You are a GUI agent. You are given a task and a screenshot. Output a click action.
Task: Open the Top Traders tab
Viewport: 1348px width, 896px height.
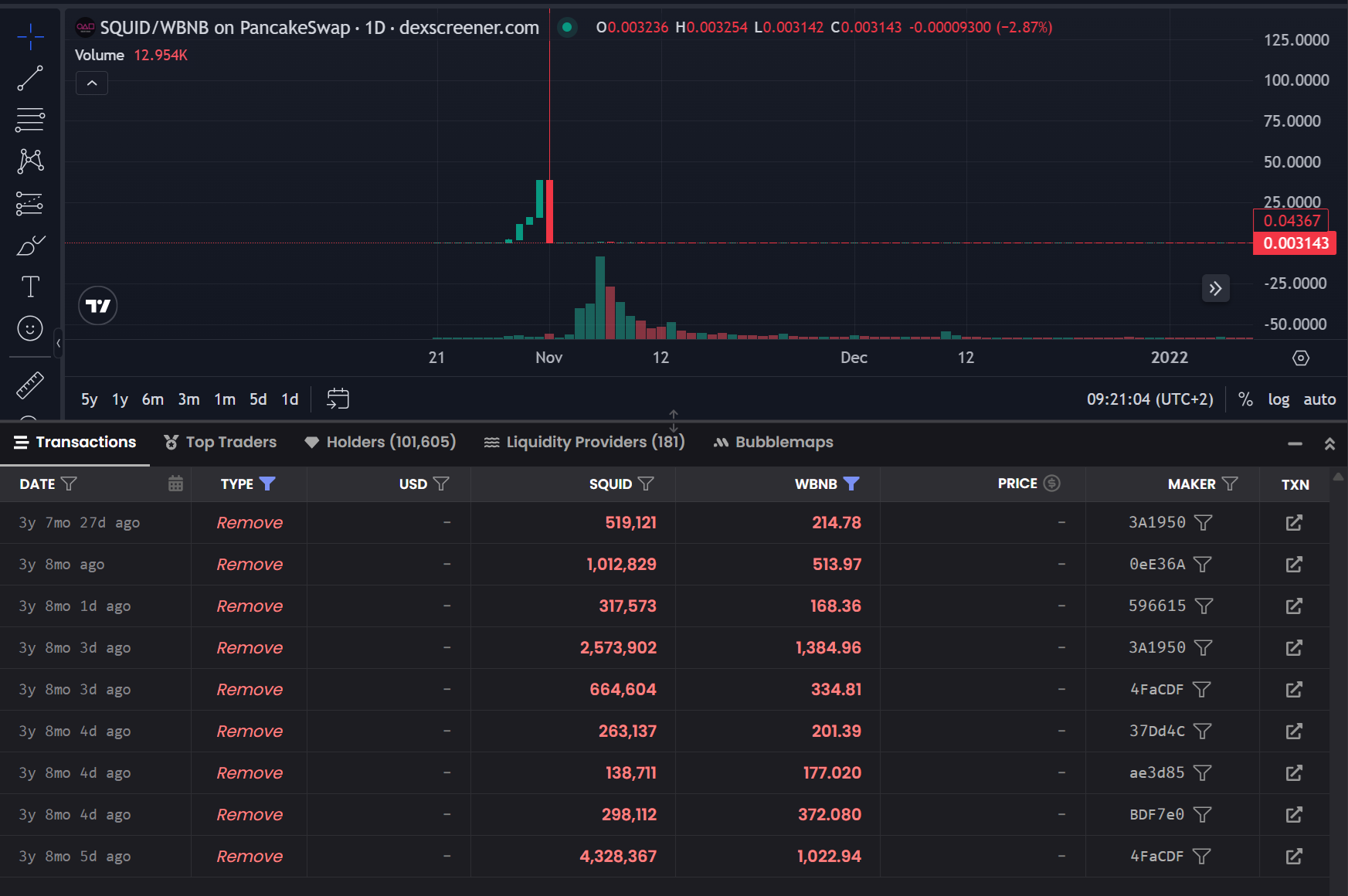coord(220,442)
